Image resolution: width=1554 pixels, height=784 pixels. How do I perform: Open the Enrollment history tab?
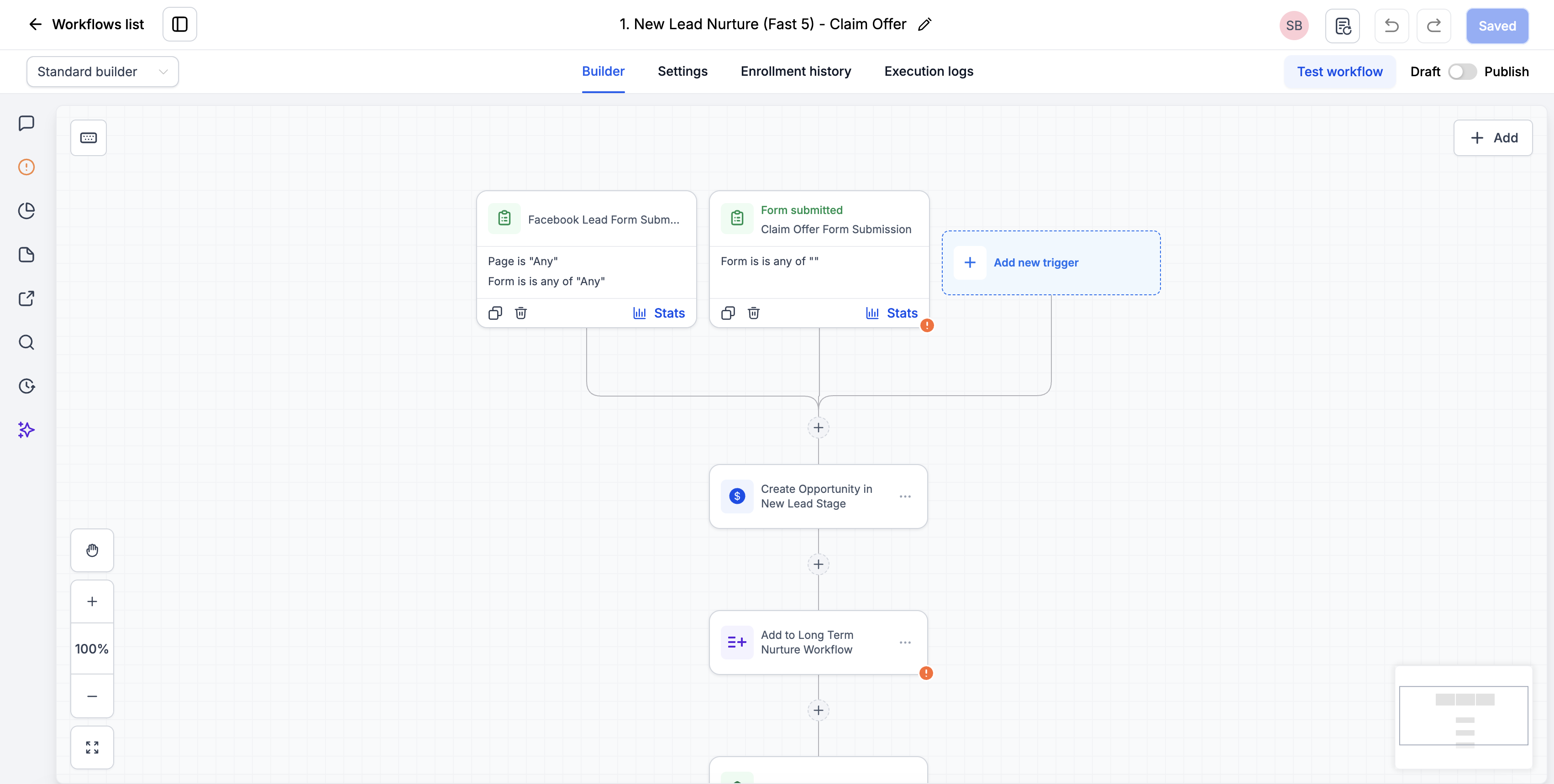click(796, 71)
